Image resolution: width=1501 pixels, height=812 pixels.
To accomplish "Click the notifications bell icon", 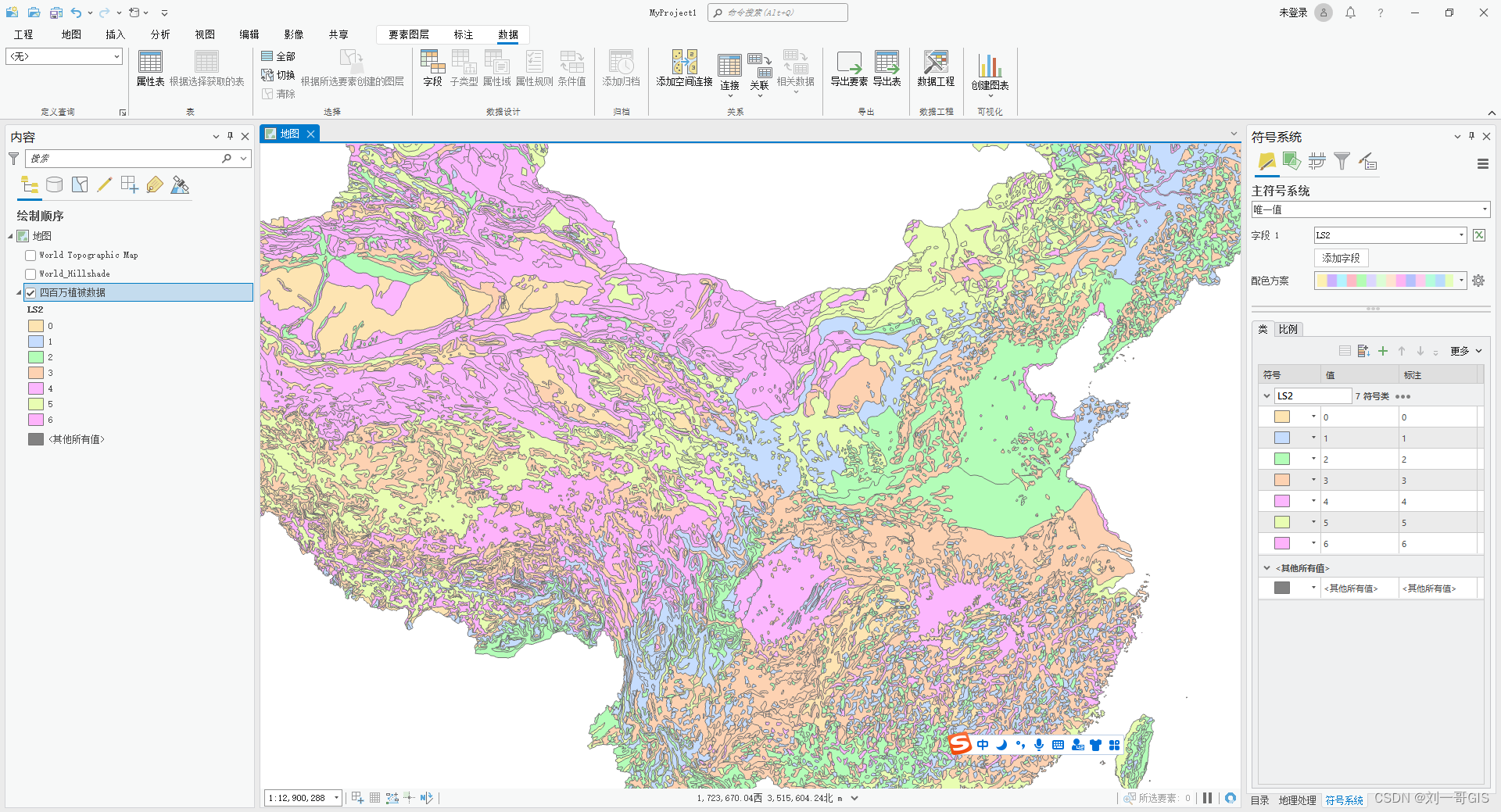I will (1350, 13).
